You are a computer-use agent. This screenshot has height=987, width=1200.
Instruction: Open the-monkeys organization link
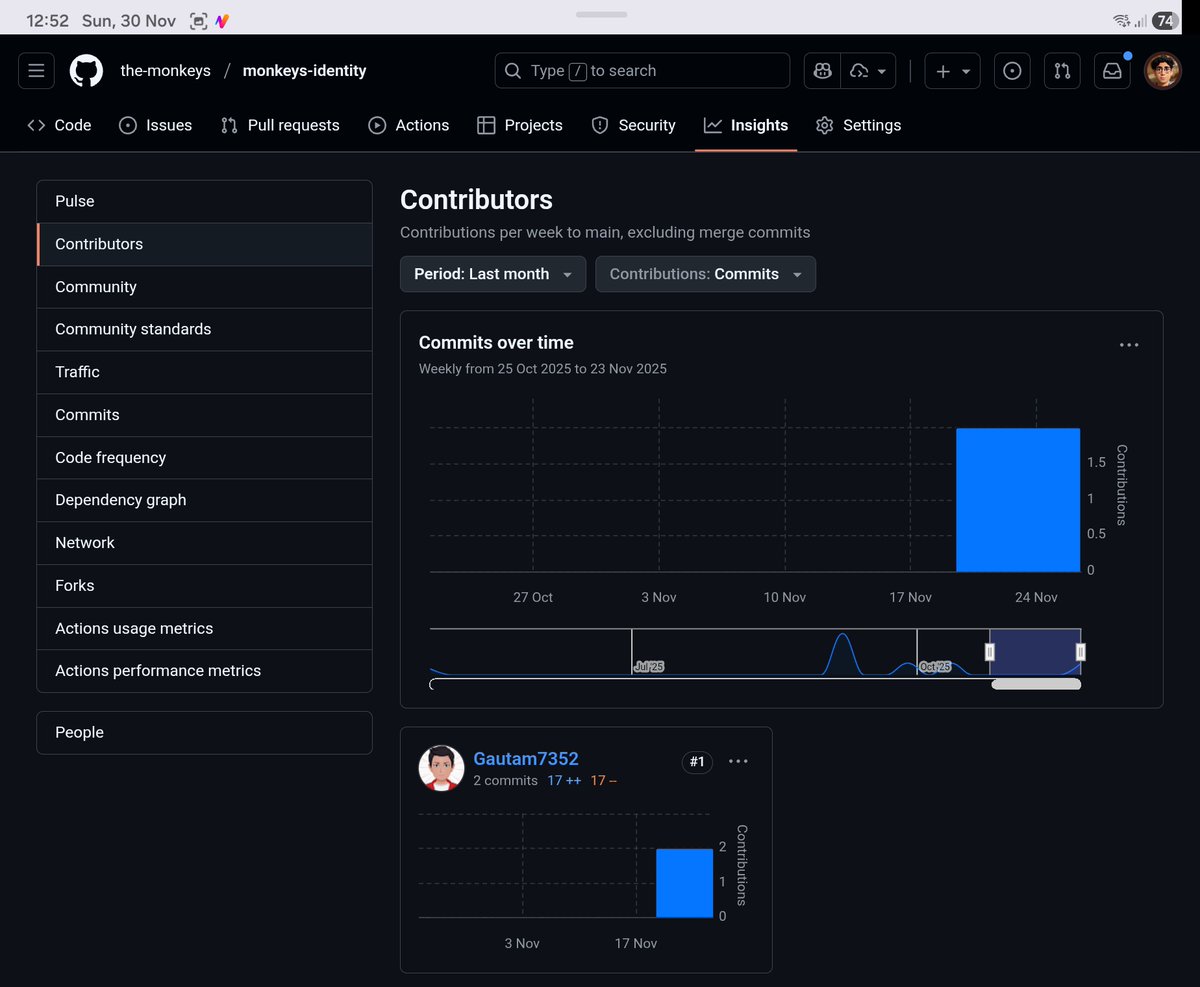[x=166, y=71]
